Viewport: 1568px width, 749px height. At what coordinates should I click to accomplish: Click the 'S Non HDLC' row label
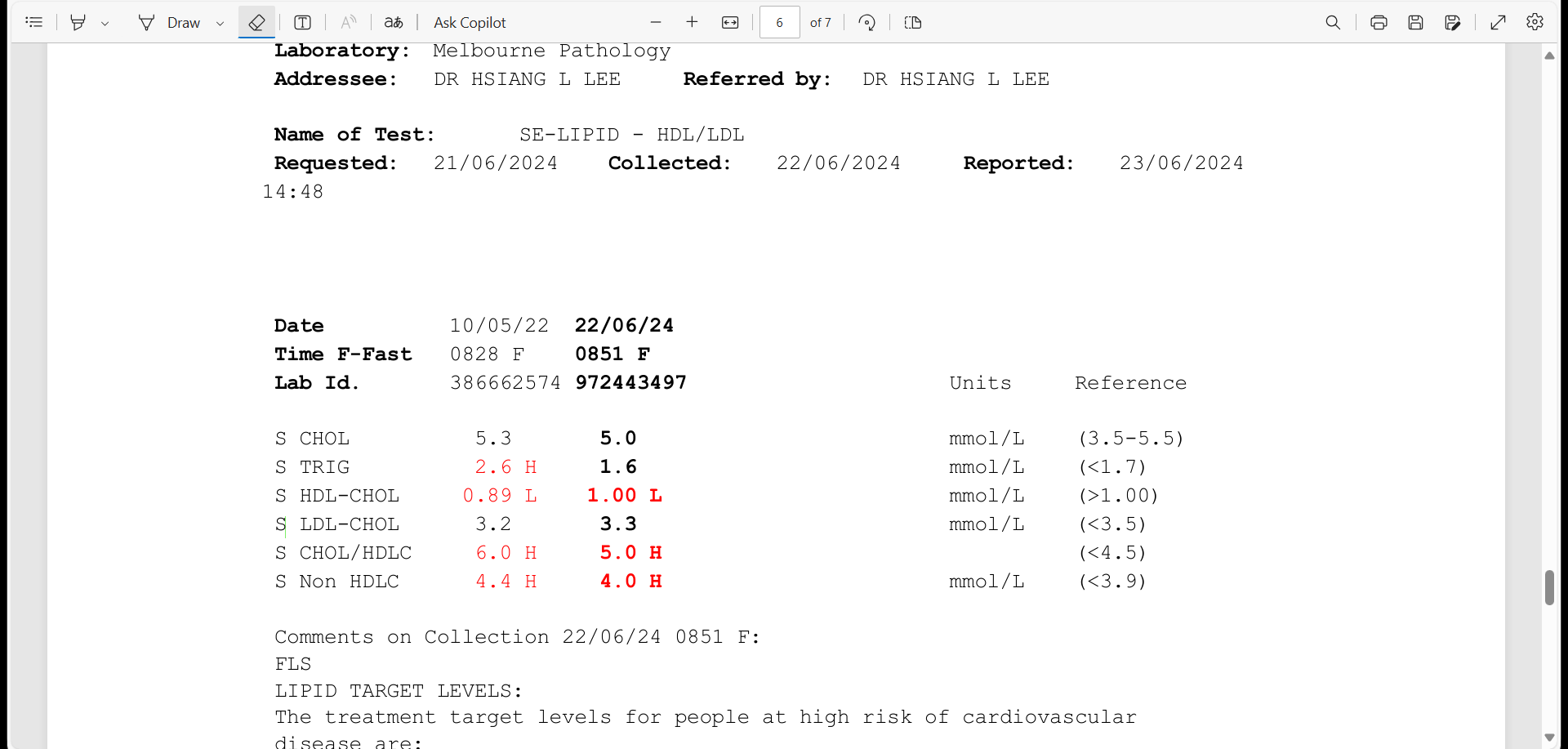[x=336, y=582]
